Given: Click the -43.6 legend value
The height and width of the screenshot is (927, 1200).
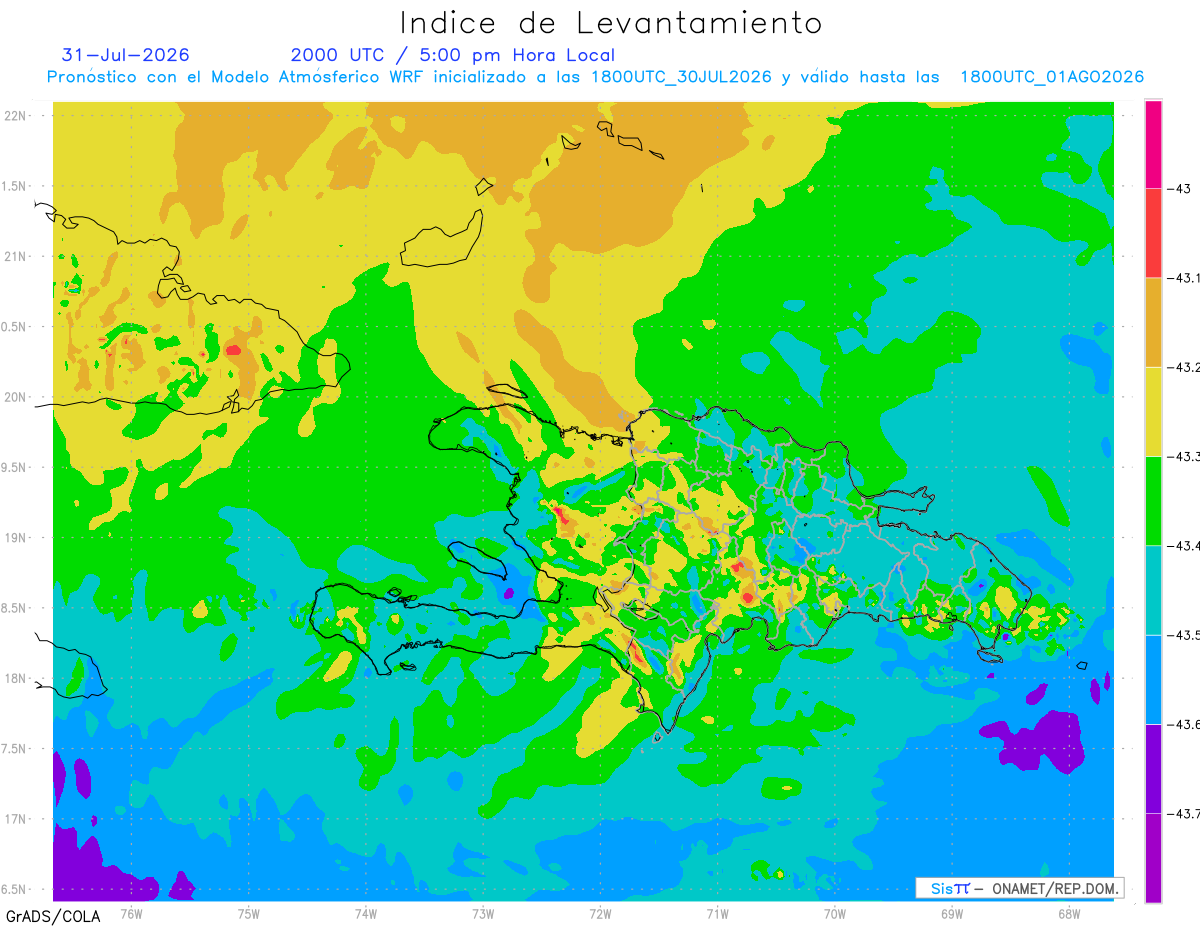Looking at the screenshot, I should (1184, 724).
